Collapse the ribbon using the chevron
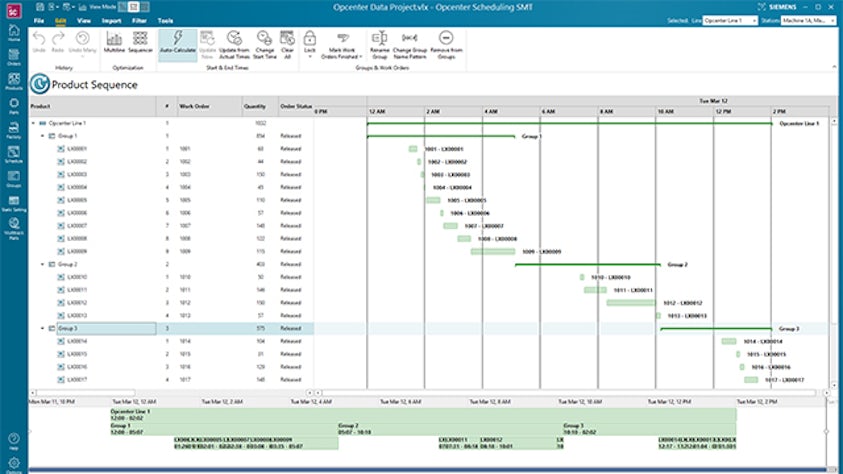The image size is (843, 474). [x=834, y=67]
